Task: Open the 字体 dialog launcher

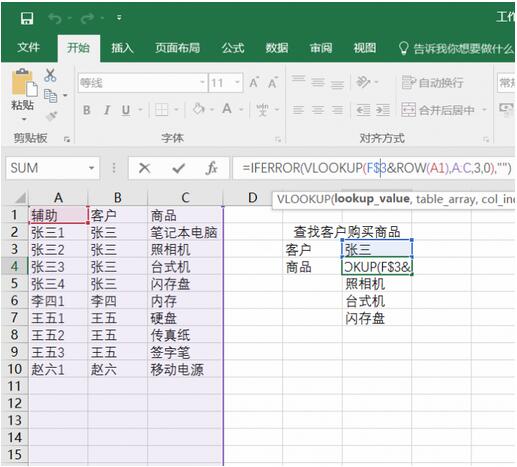Action: coord(278,139)
